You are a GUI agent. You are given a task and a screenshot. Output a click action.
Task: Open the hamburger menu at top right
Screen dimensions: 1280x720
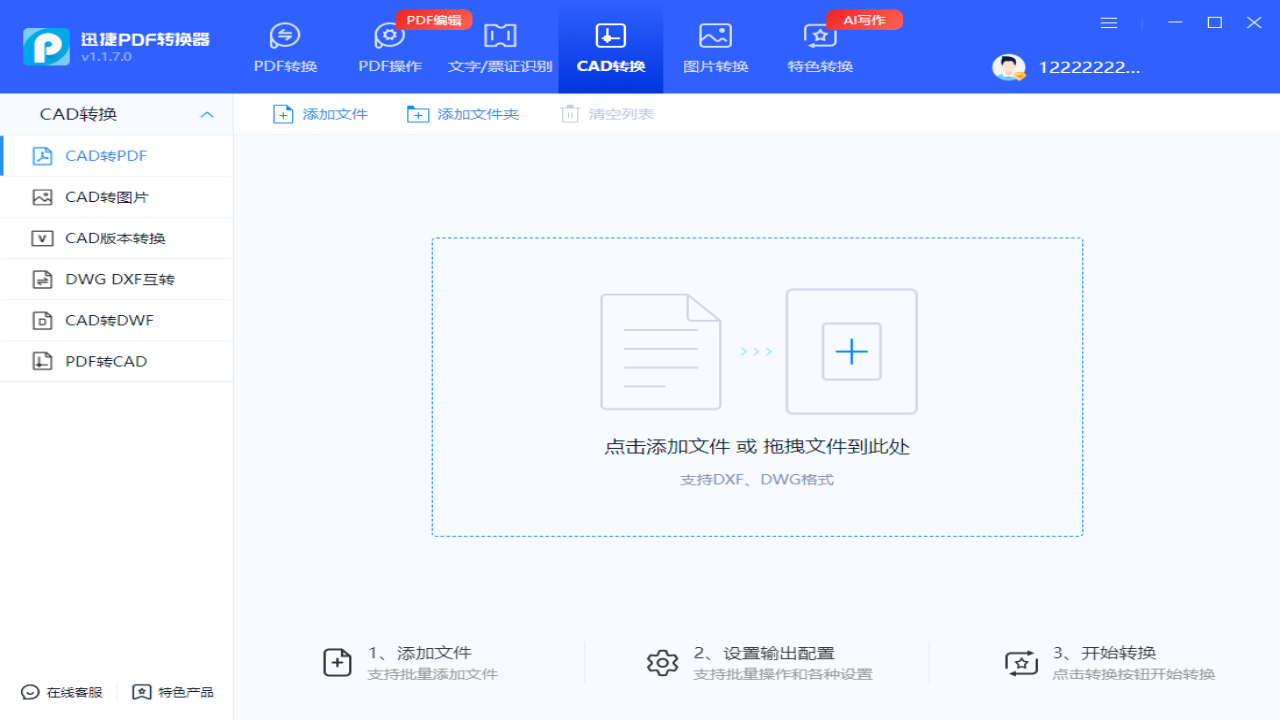(1108, 22)
